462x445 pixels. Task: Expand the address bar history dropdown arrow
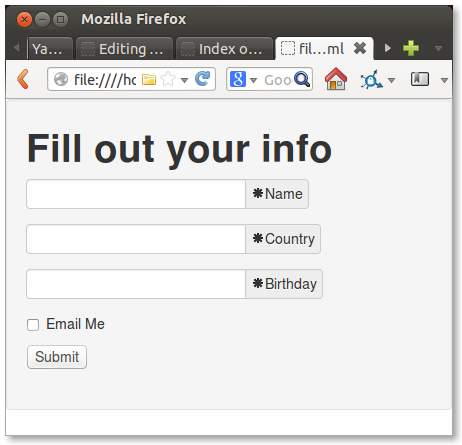pos(184,80)
